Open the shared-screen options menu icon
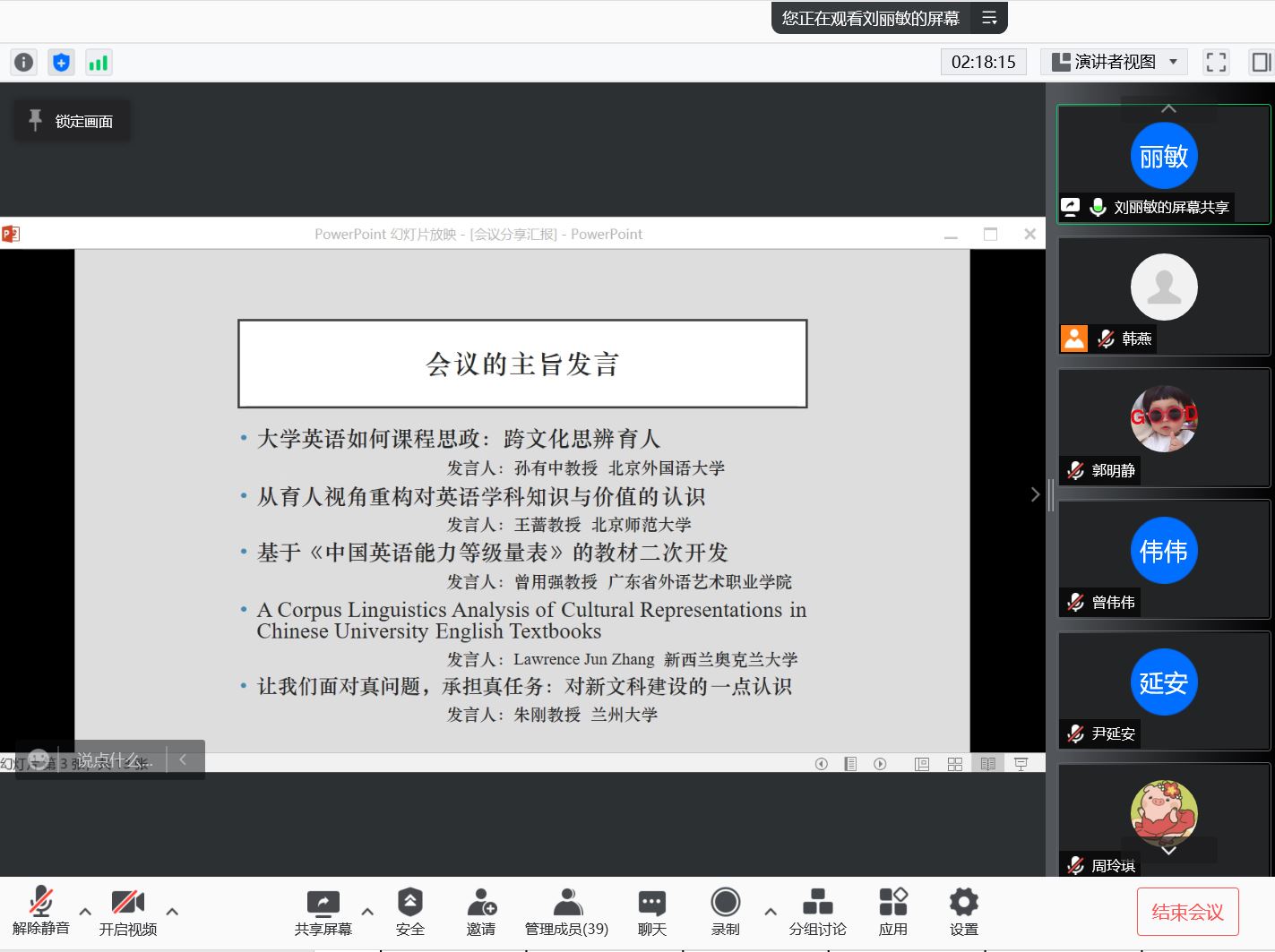This screenshot has width=1275, height=952. (989, 18)
